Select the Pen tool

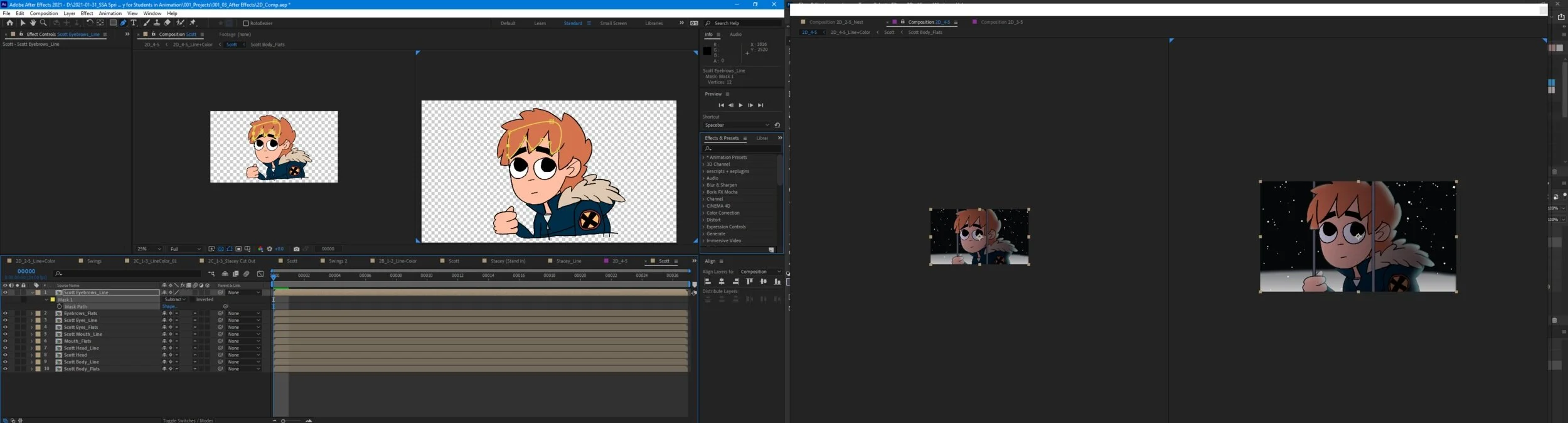pyautogui.click(x=124, y=23)
